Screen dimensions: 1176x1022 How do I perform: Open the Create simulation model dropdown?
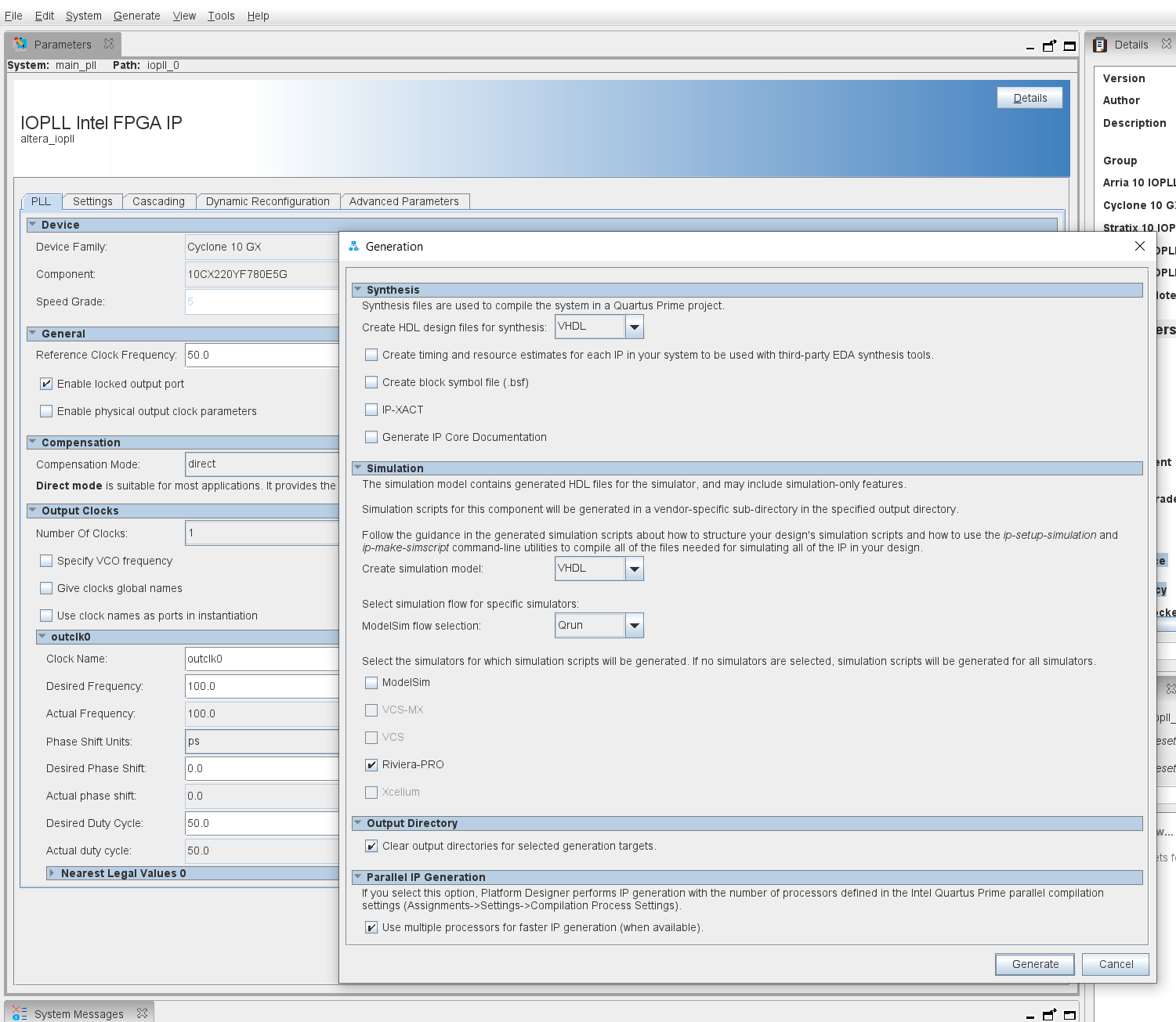click(x=635, y=569)
